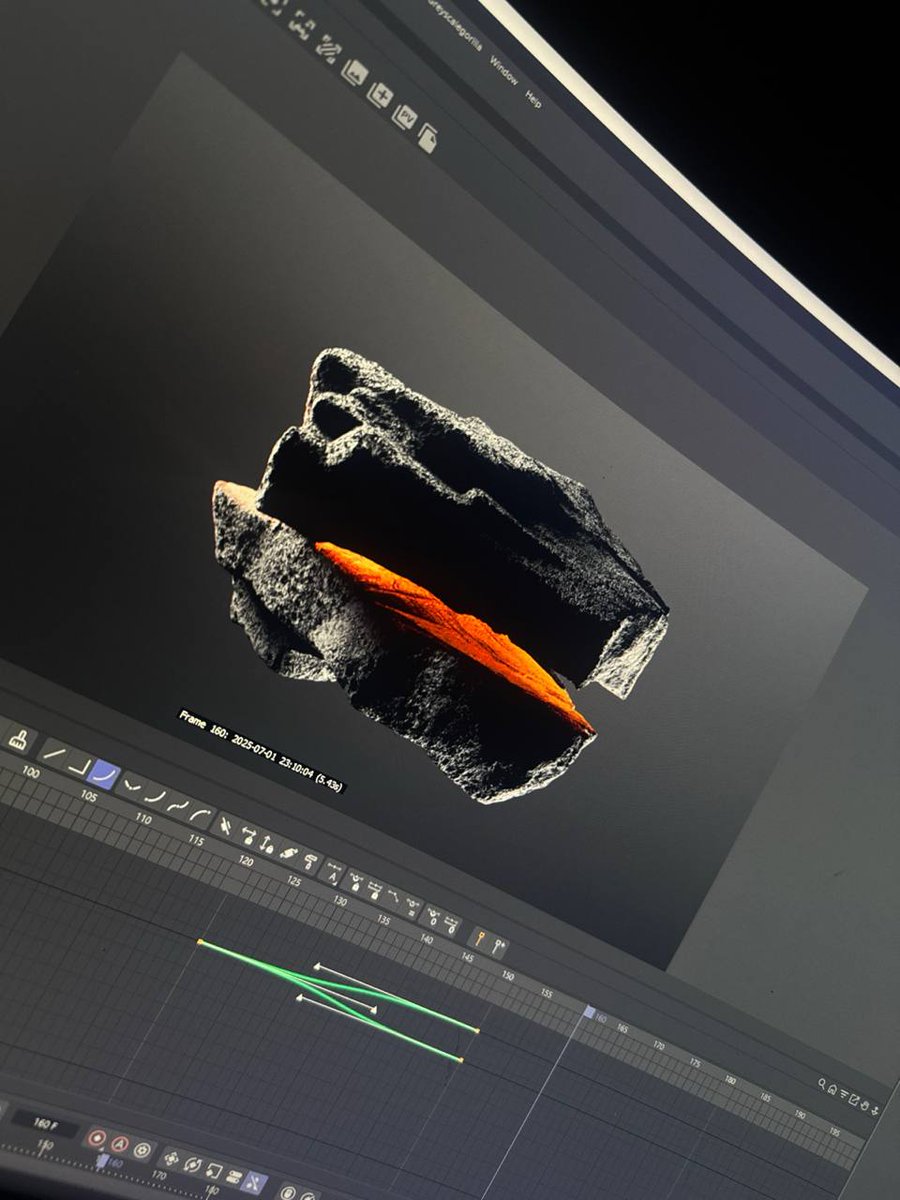Open the Help menu
Viewport: 900px width, 1200px height.
point(533,99)
